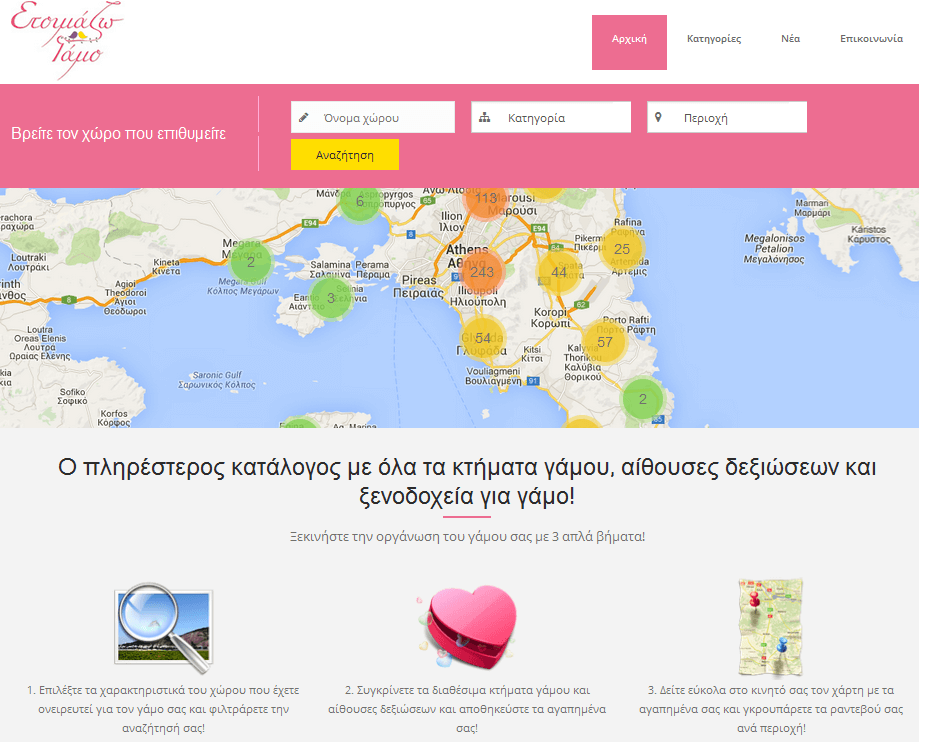Open the map cluster marked 113

click(486, 199)
